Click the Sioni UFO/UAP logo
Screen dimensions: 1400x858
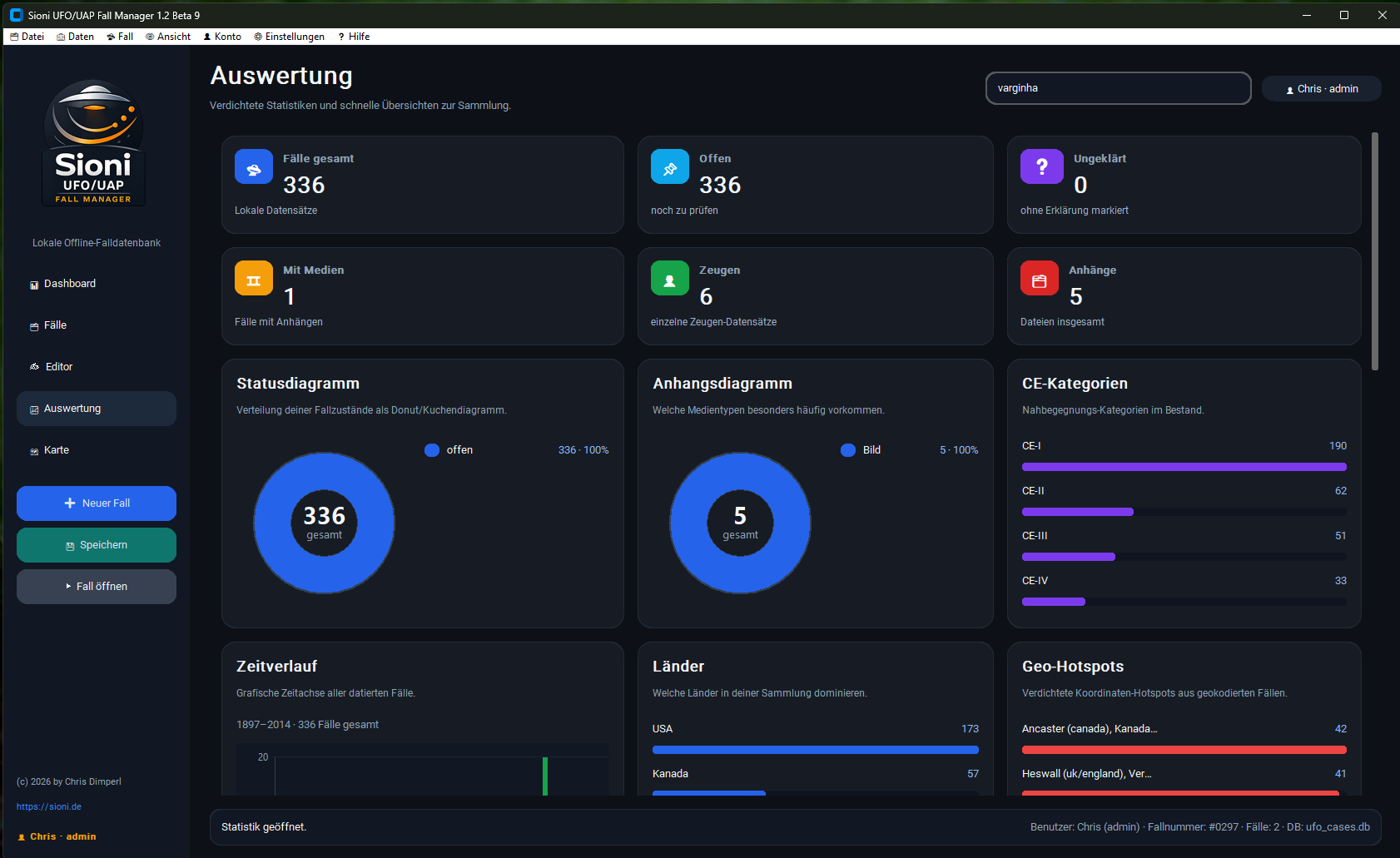(x=93, y=141)
